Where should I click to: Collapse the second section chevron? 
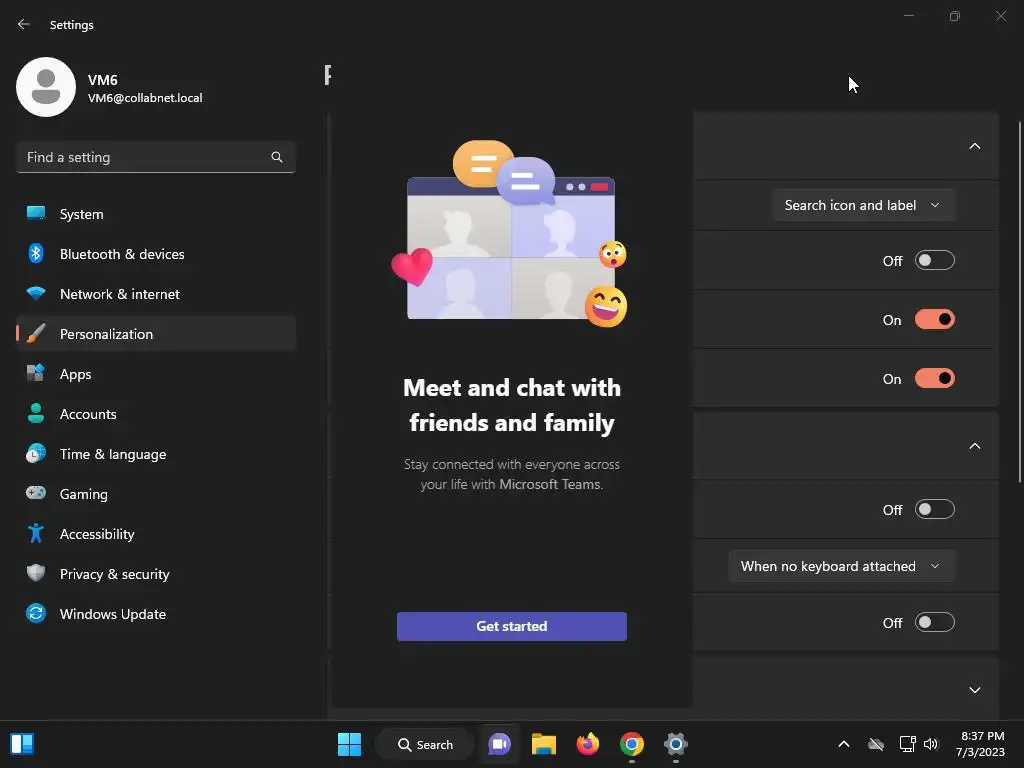[x=974, y=446]
